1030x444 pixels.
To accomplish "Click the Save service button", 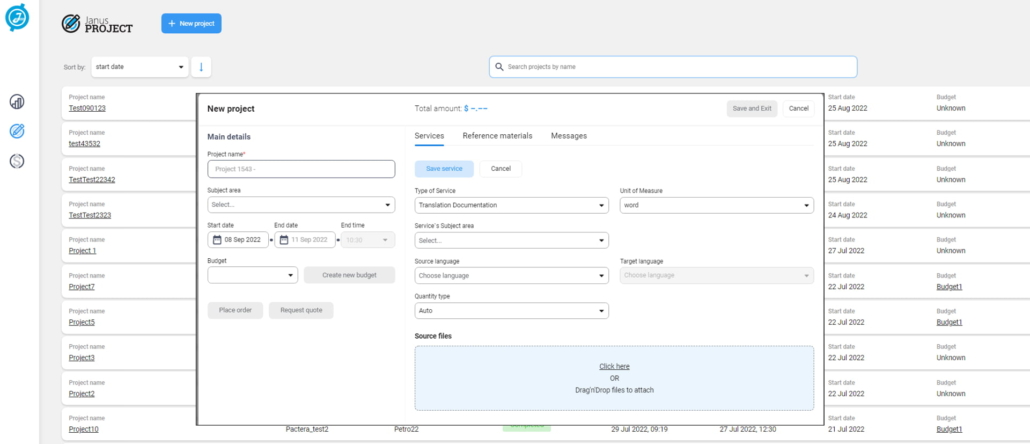I will [x=444, y=169].
